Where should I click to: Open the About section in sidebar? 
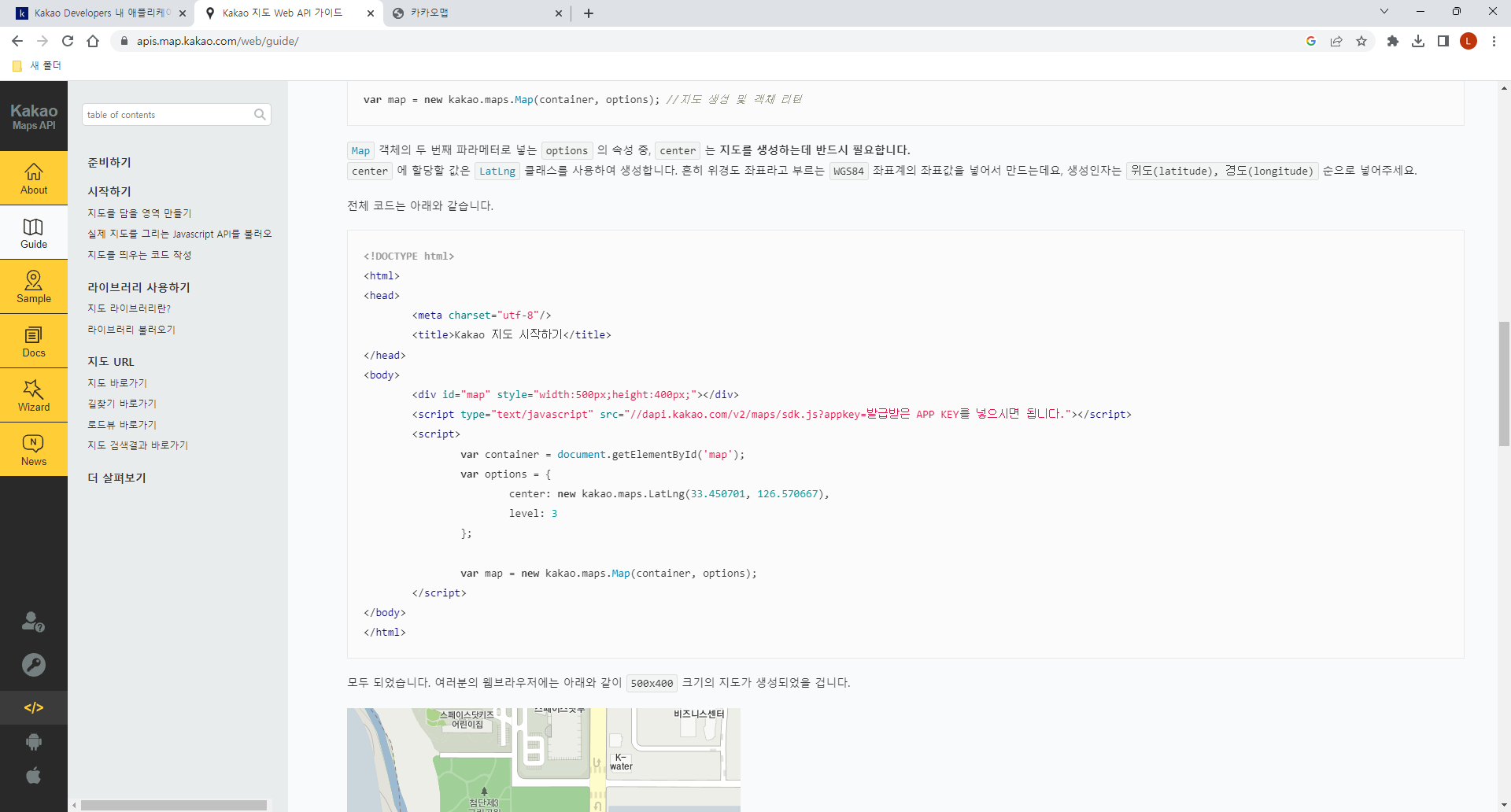[x=34, y=179]
